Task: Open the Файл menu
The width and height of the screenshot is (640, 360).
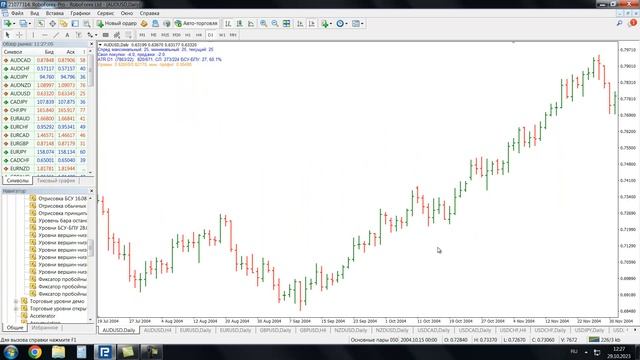Action: pyautogui.click(x=17, y=13)
